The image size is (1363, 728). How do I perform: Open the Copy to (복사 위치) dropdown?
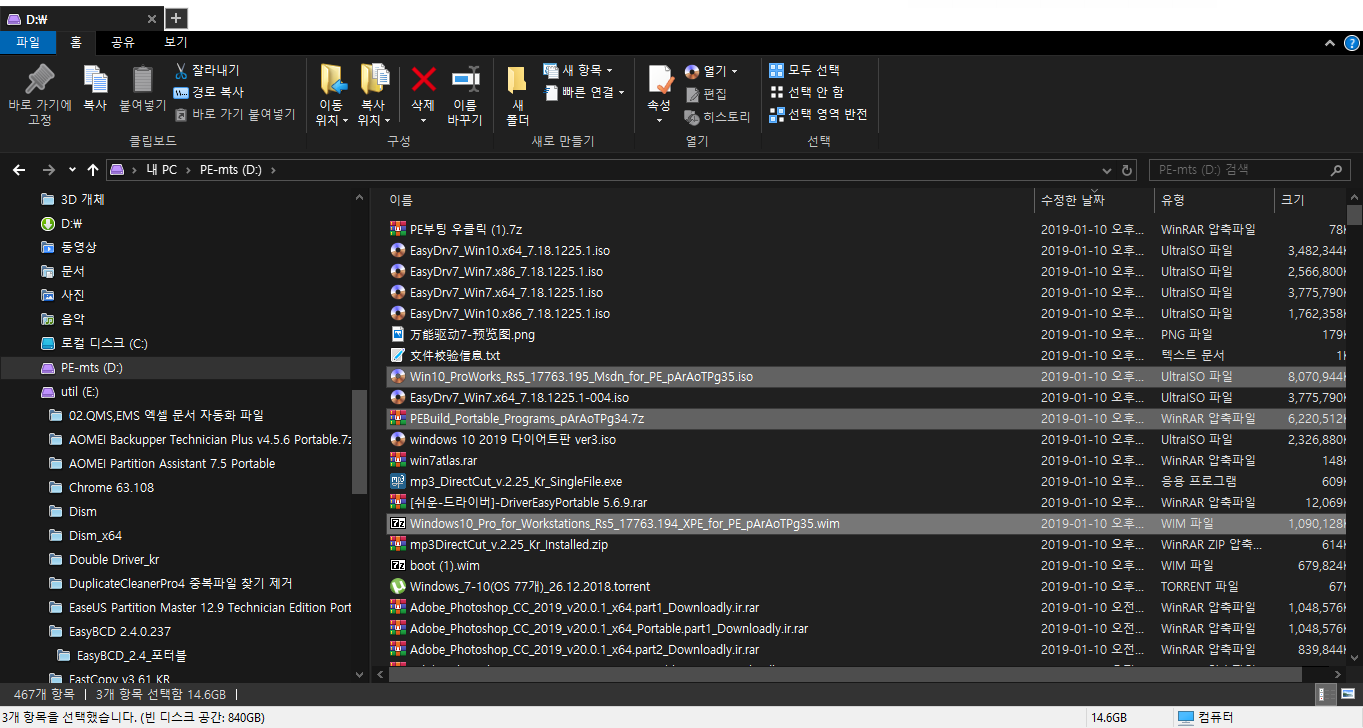(373, 96)
